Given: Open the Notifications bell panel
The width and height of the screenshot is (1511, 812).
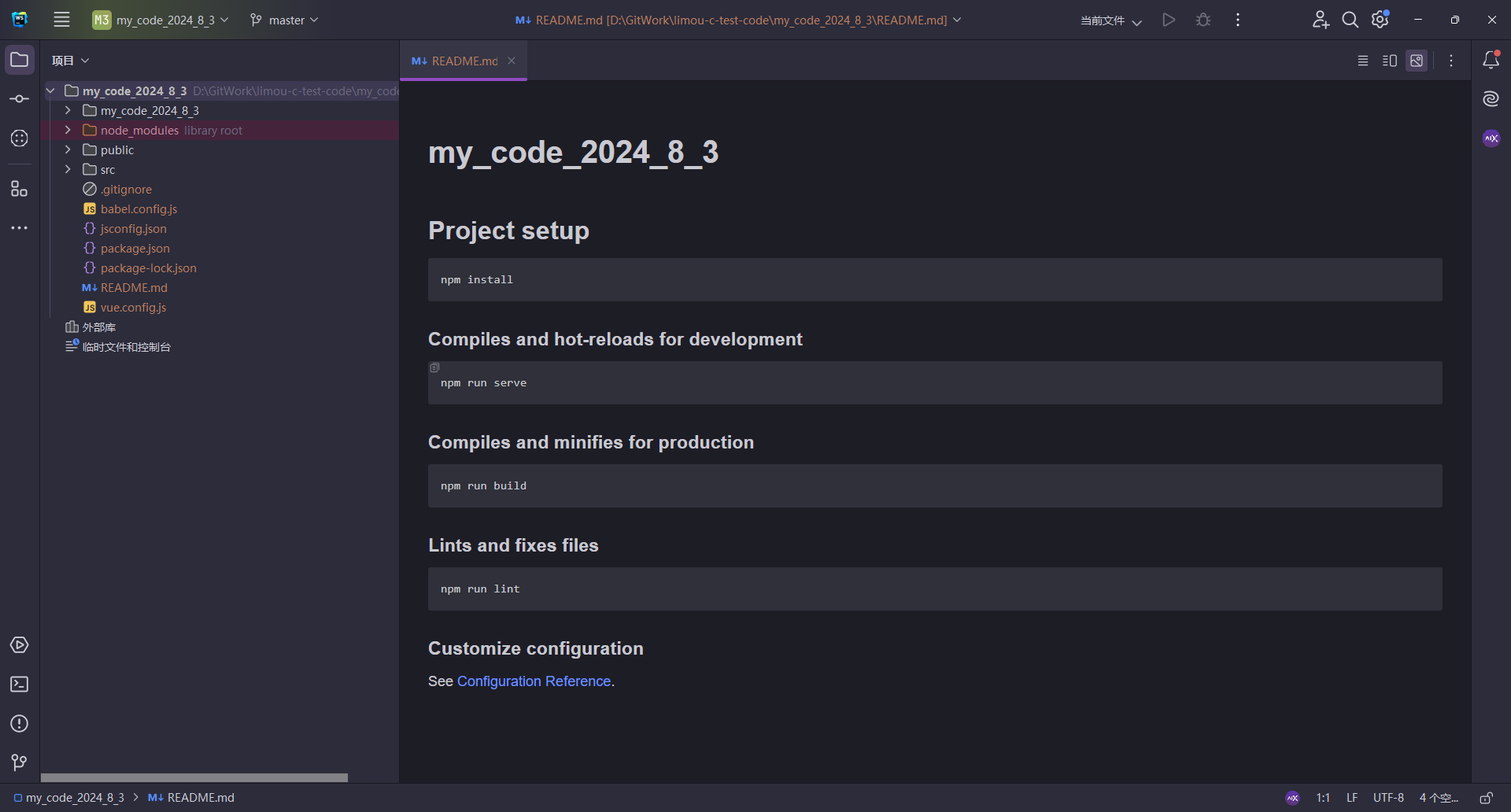Looking at the screenshot, I should (1491, 61).
